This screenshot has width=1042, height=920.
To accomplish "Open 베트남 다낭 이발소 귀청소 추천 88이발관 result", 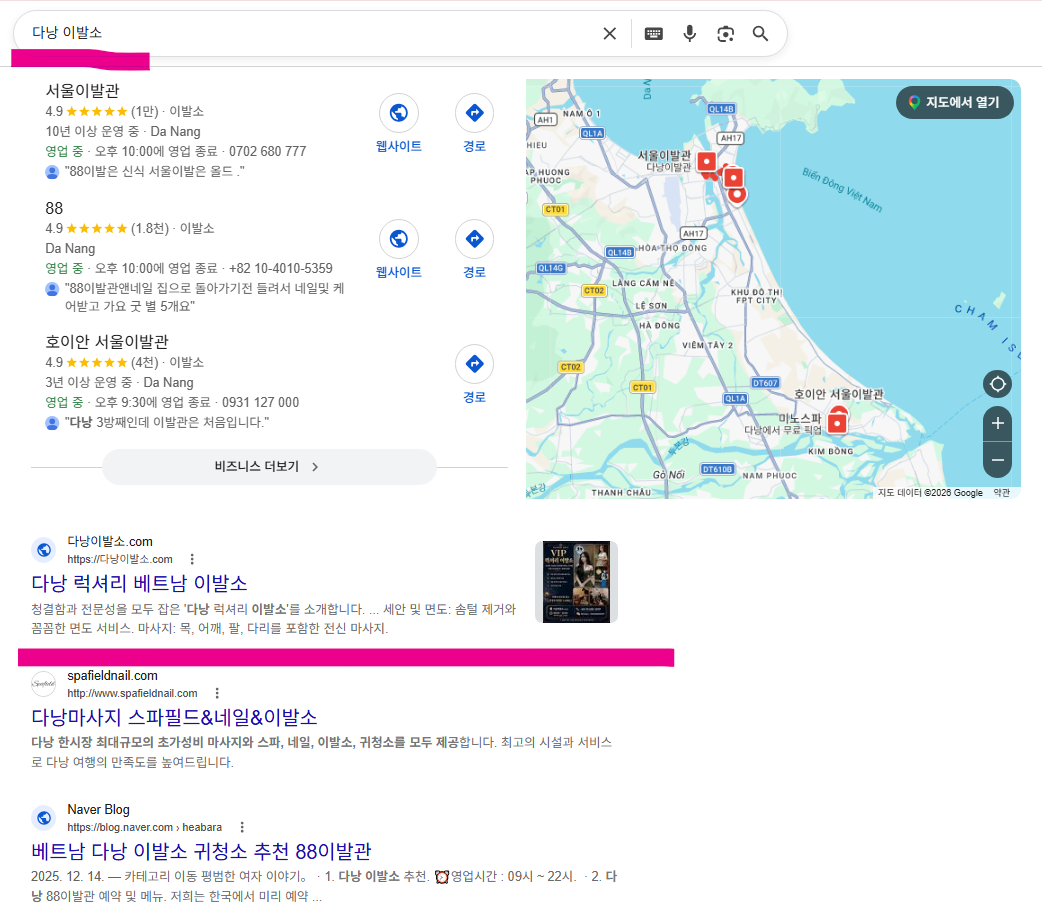I will (x=201, y=852).
